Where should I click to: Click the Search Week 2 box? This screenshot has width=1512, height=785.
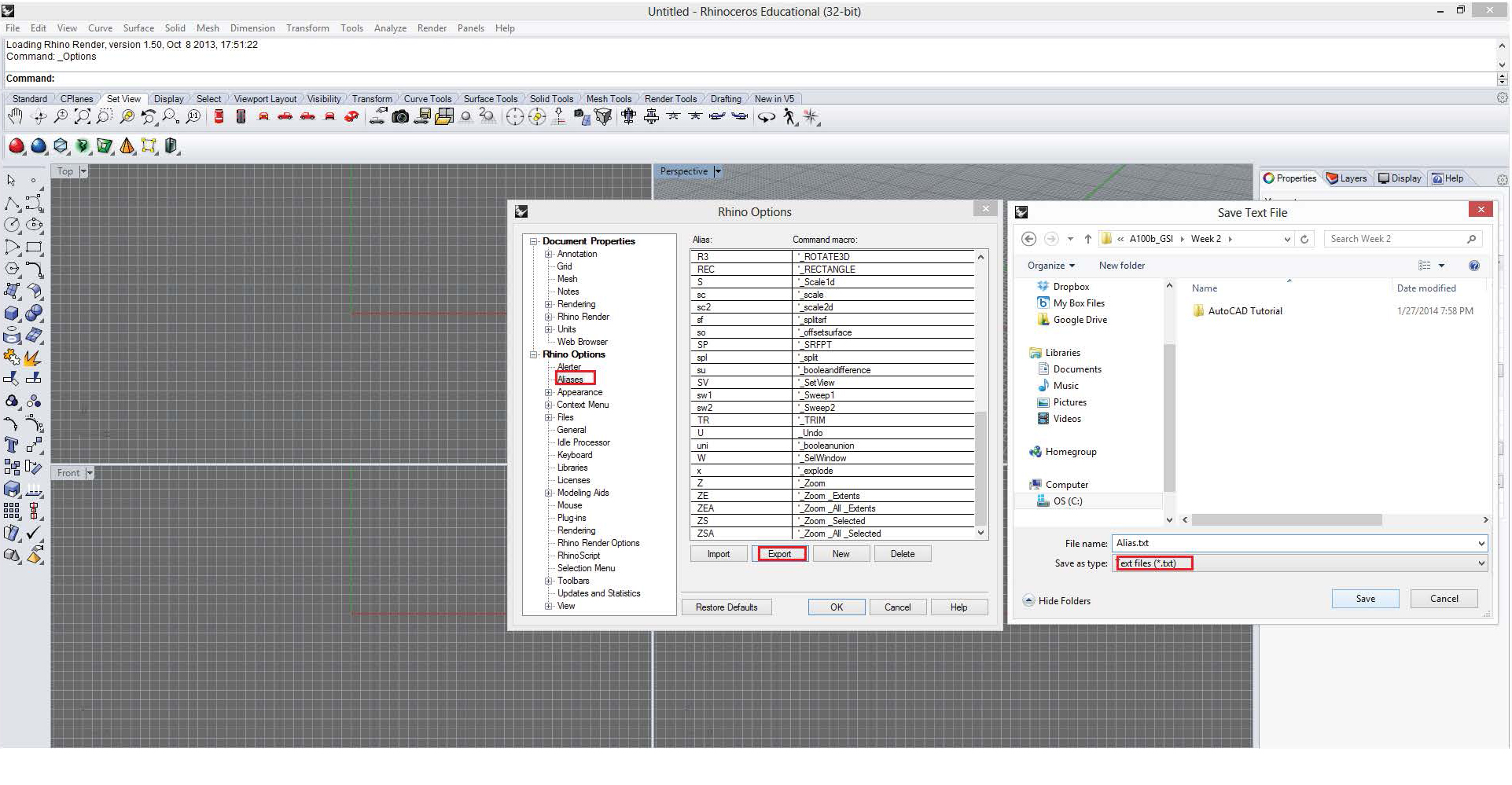point(1403,239)
